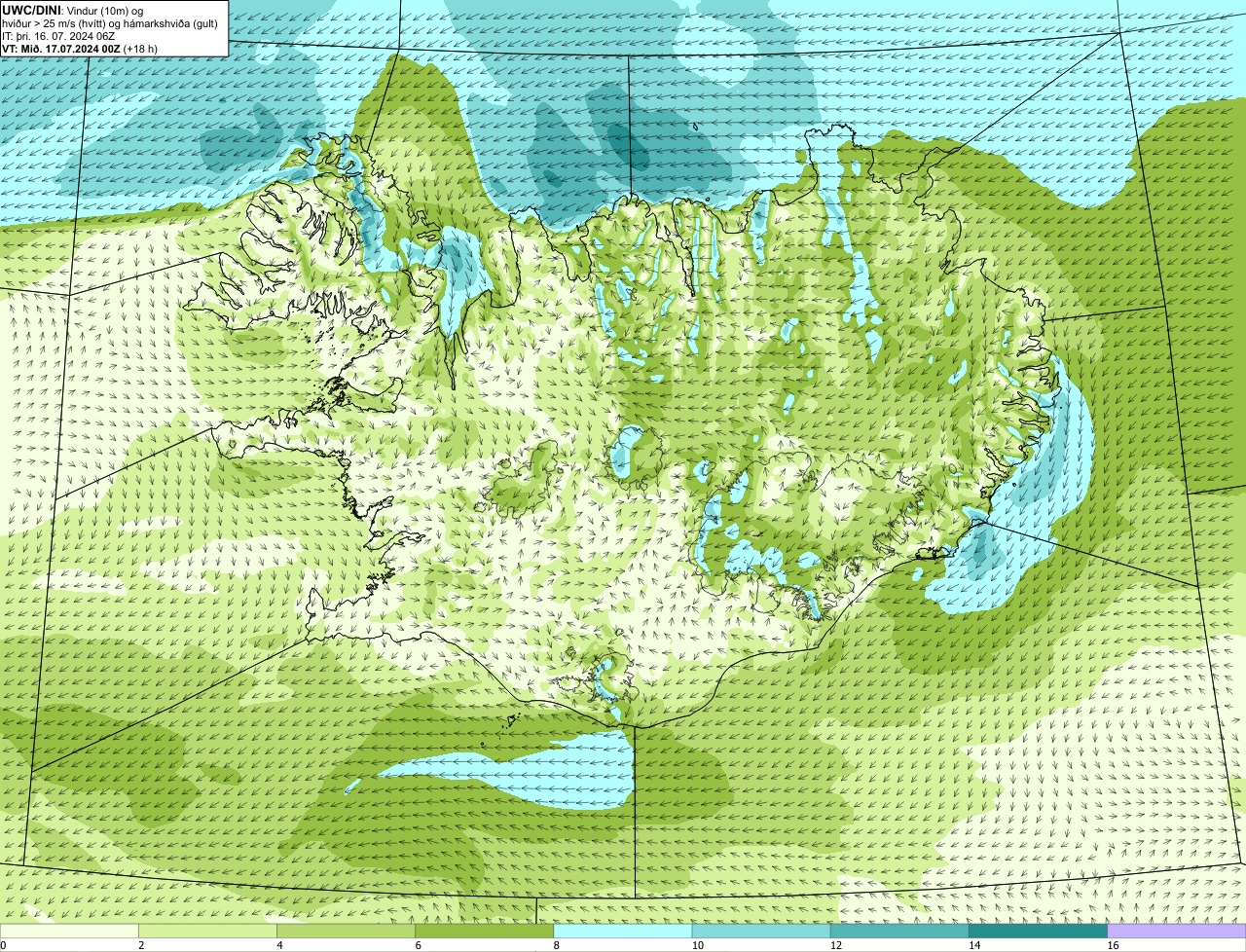Image resolution: width=1246 pixels, height=952 pixels.
Task: Click the 'IT: þri. 16. 07. 2024 06Z' line
Action: (59, 35)
